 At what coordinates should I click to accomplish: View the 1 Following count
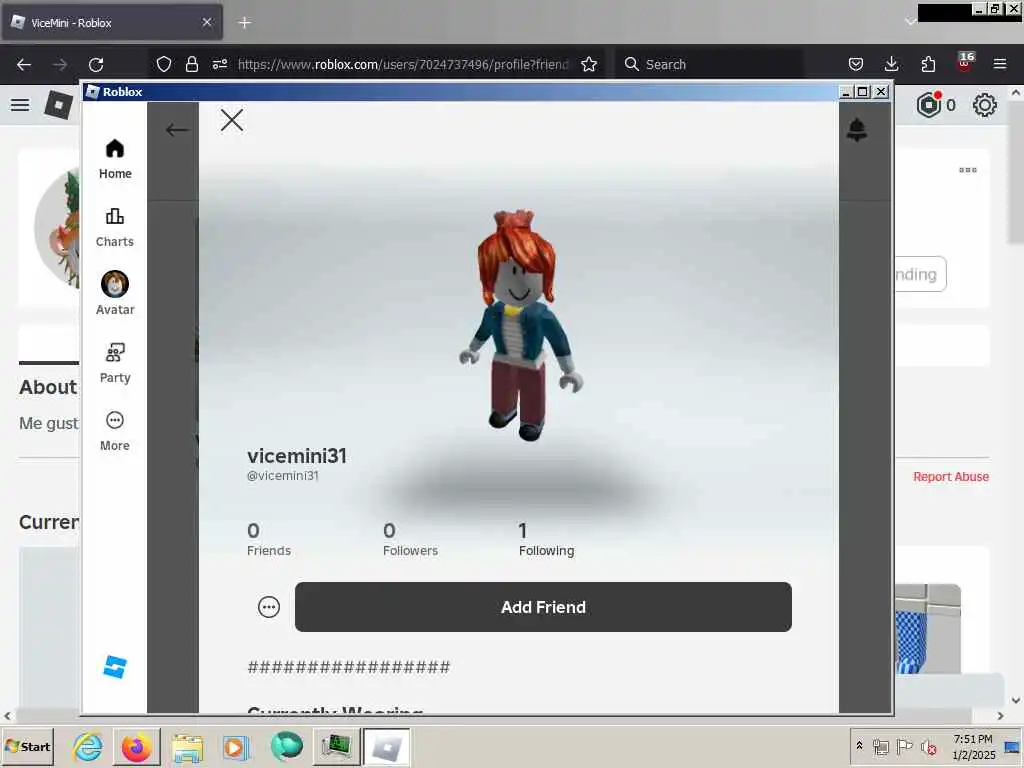546,539
